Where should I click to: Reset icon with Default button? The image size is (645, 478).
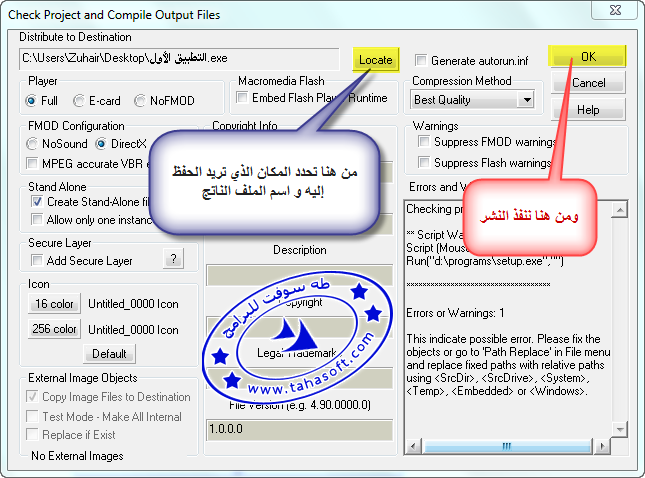109,353
